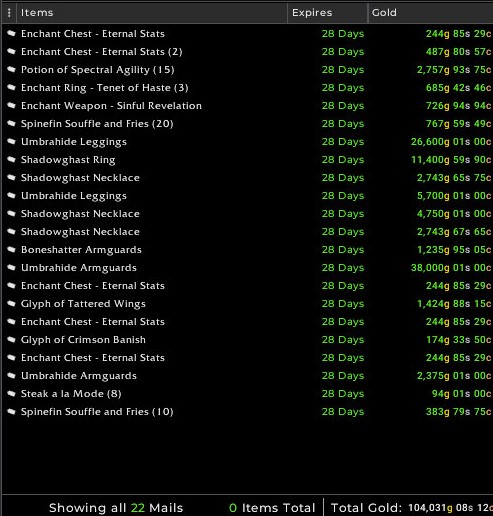Open the three-dot column options menu
This screenshot has height=516, width=493.
click(x=9, y=13)
